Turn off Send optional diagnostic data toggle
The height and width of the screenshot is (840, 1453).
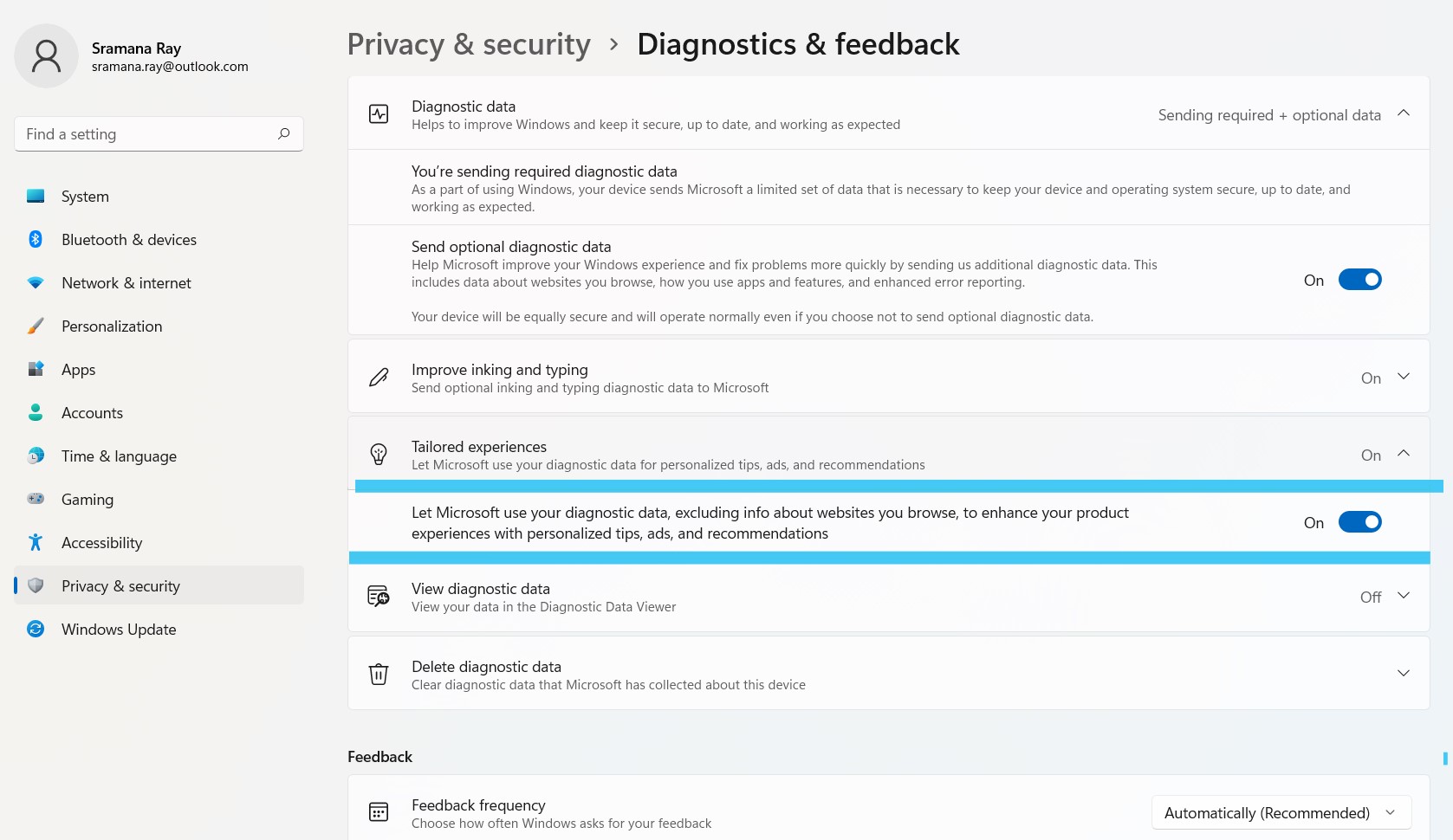click(1359, 280)
